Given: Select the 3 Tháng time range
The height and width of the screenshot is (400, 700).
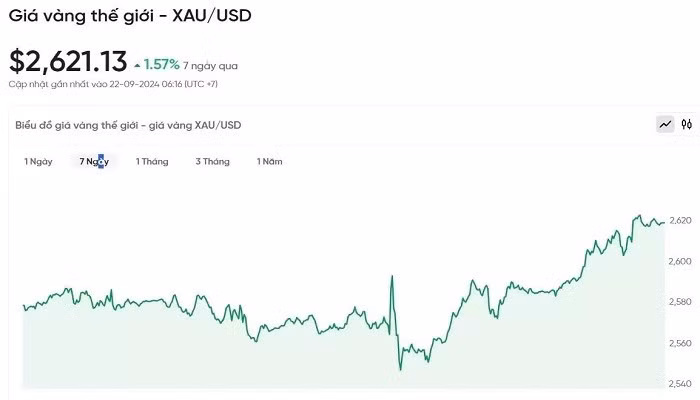Looking at the screenshot, I should click(212, 161).
